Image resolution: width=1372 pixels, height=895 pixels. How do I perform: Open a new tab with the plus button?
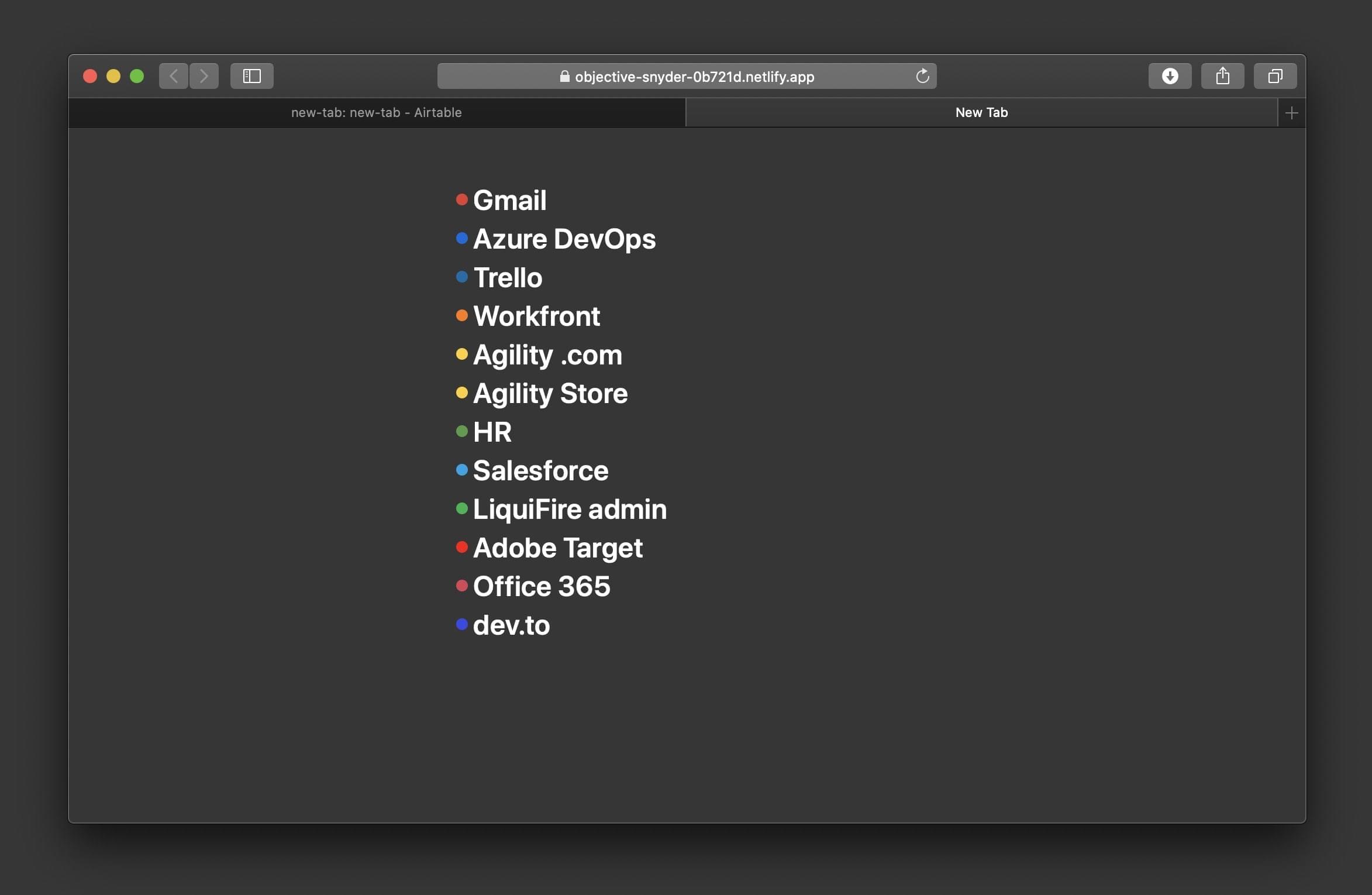point(1291,112)
